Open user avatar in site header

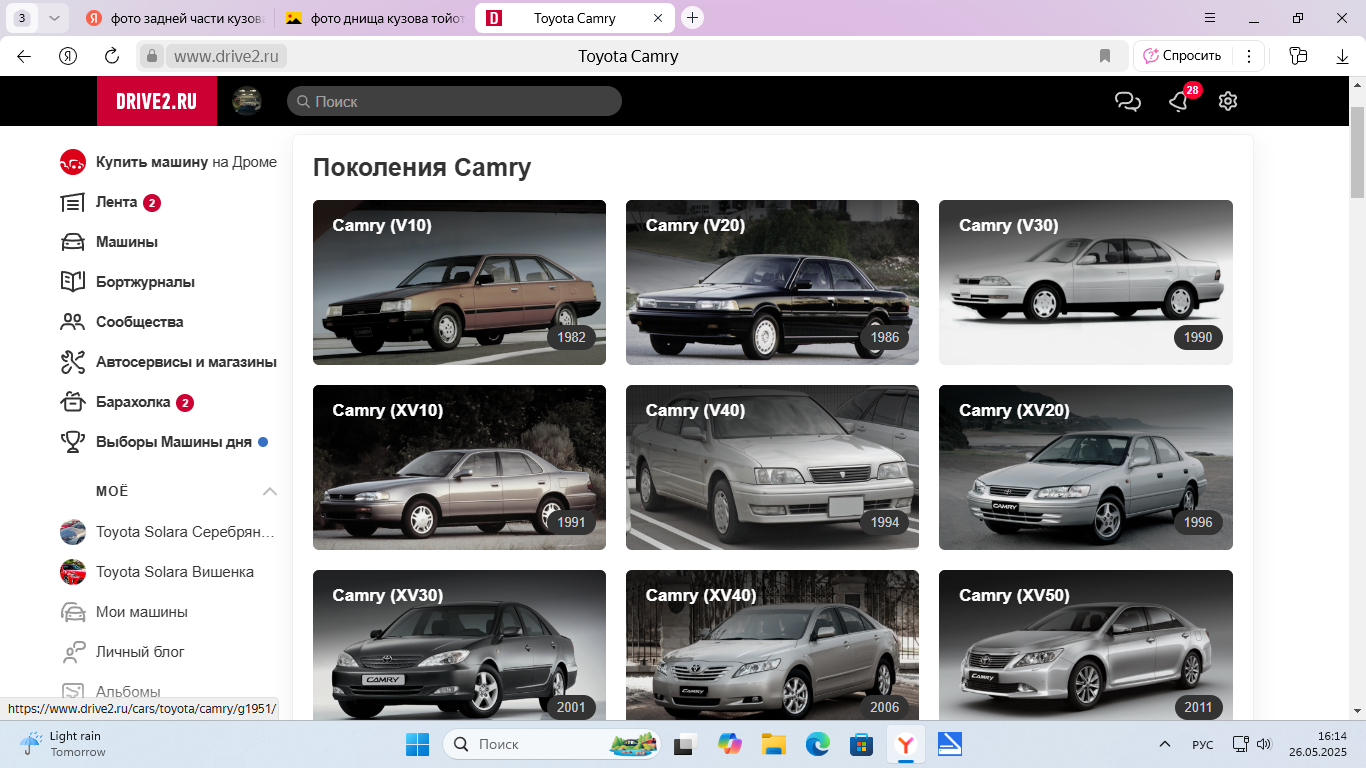(x=247, y=101)
